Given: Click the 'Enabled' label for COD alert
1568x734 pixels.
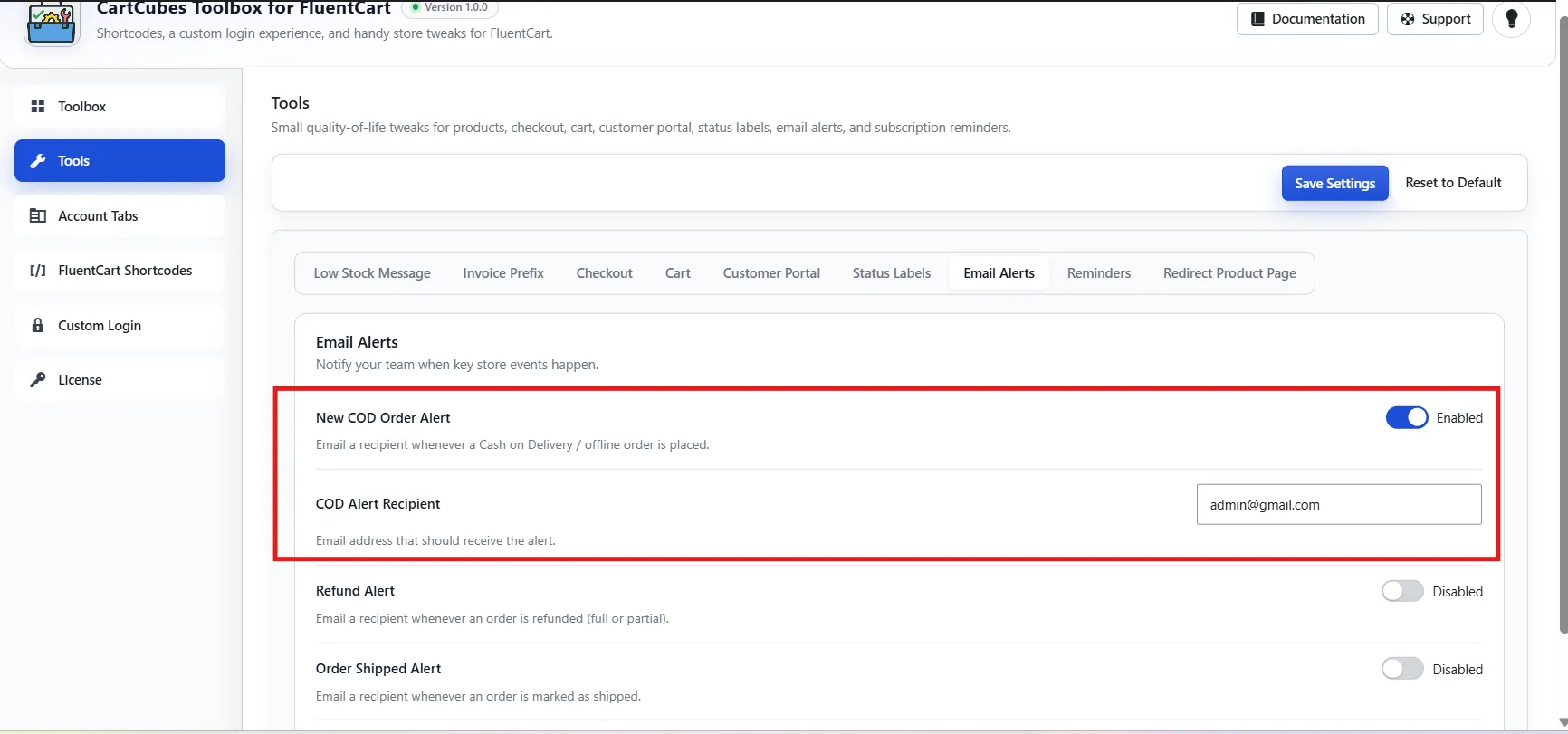Looking at the screenshot, I should click(1459, 418).
